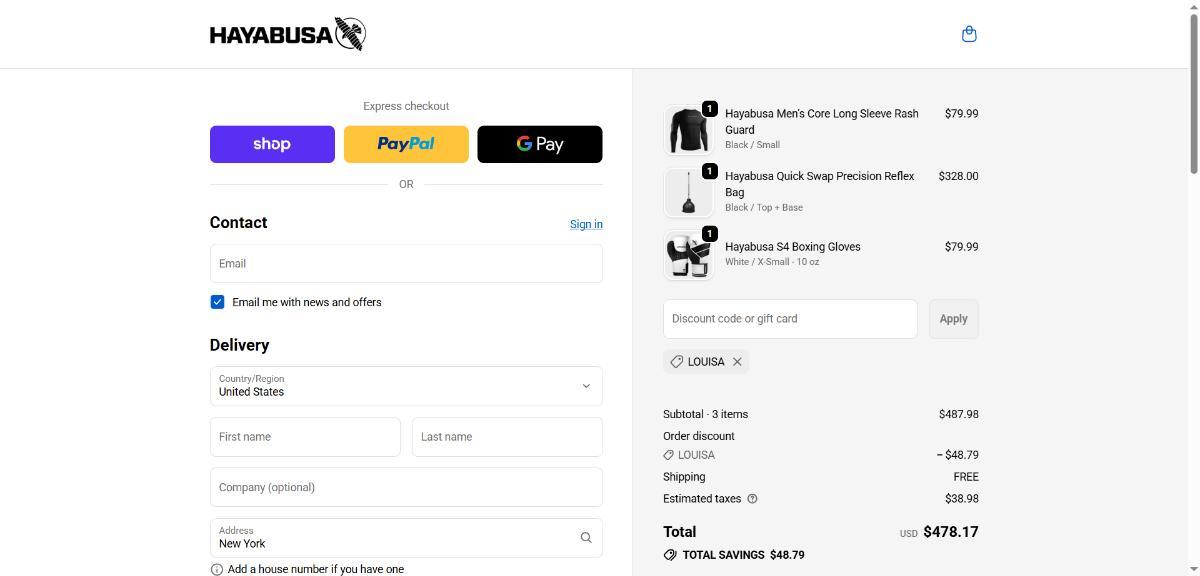Follow the Sign in link
This screenshot has height=576, width=1200.
click(x=586, y=224)
